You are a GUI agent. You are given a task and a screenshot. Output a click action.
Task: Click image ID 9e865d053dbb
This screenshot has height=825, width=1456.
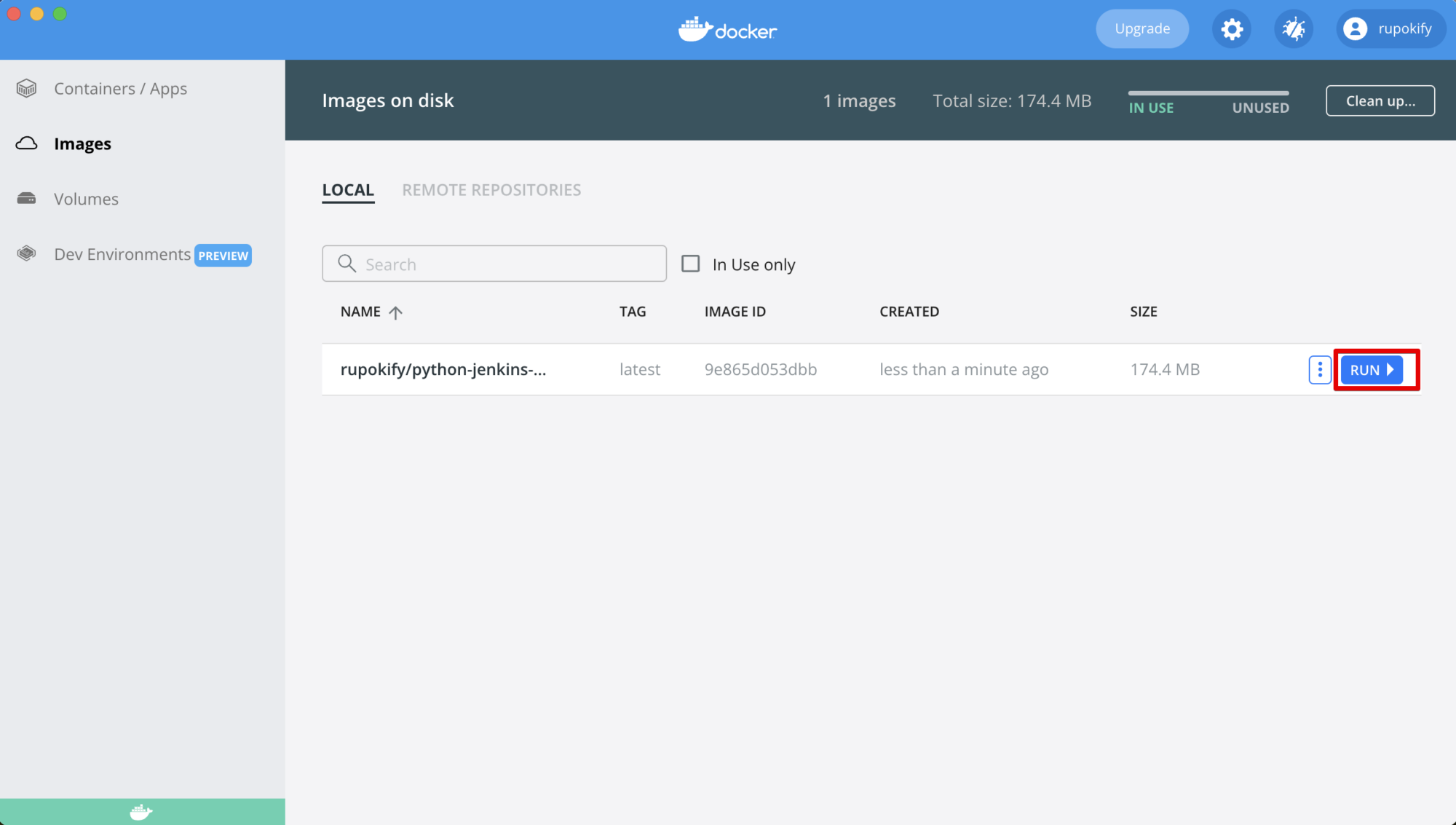pyautogui.click(x=760, y=370)
